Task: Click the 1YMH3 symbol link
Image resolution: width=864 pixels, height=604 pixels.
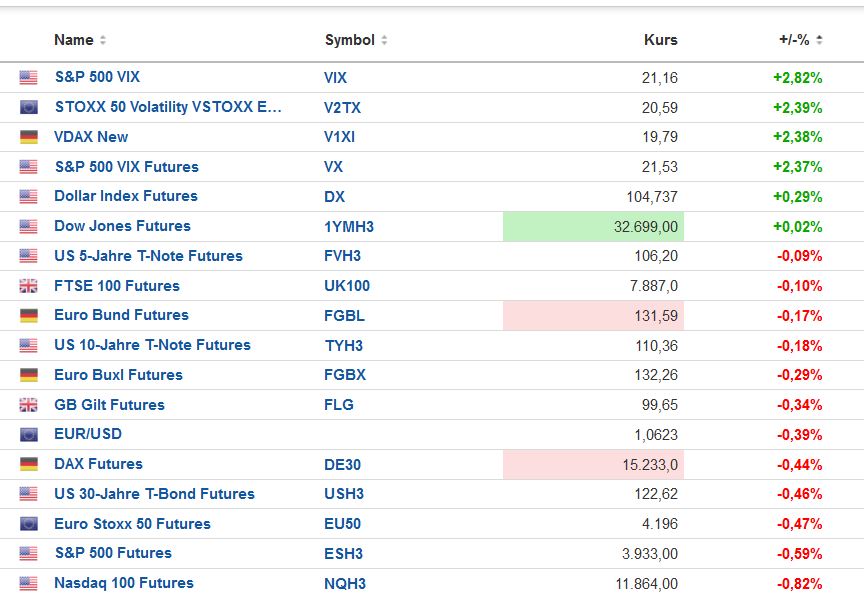Action: (x=349, y=226)
